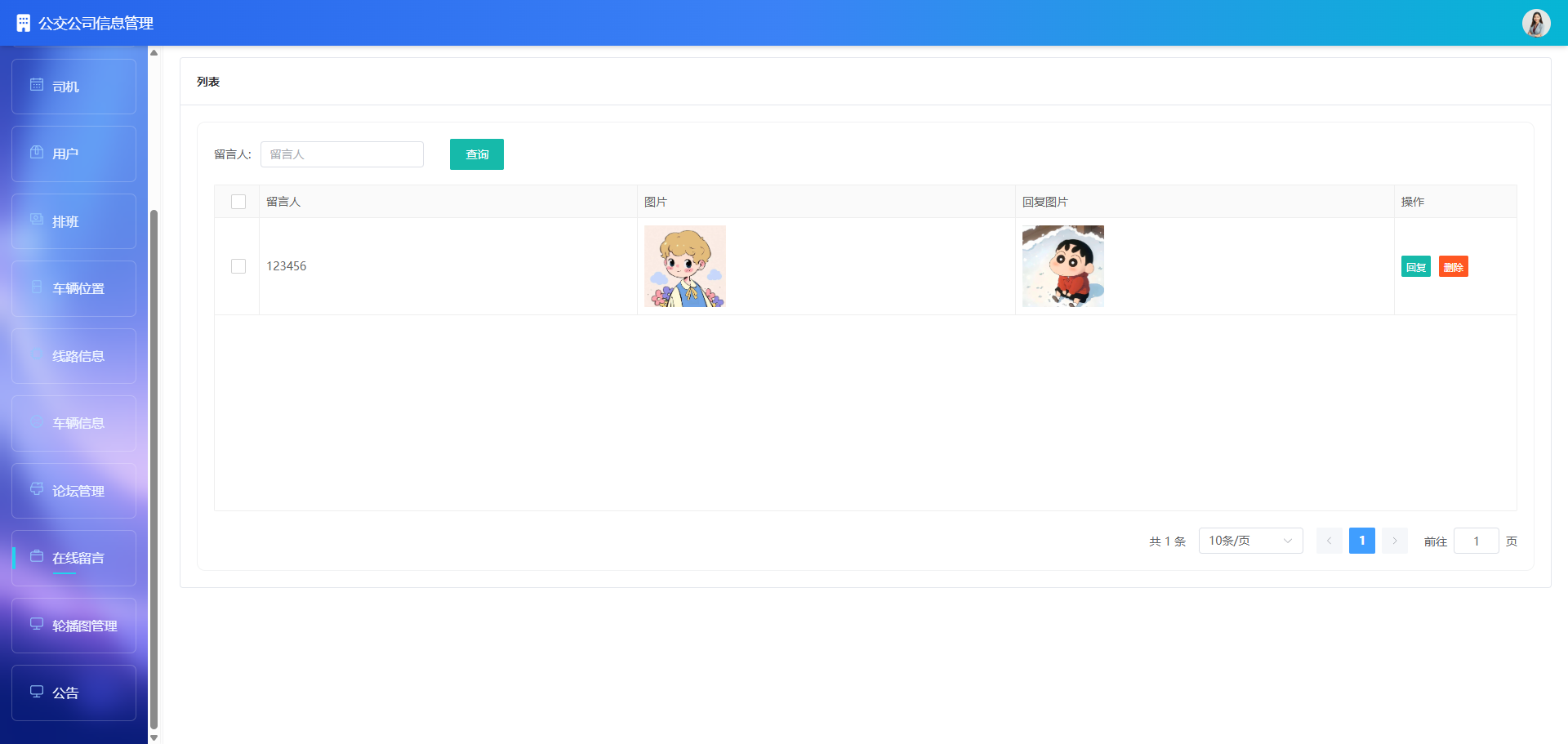Open the blond boy image thumbnail
This screenshot has height=744, width=1568.
click(x=685, y=266)
